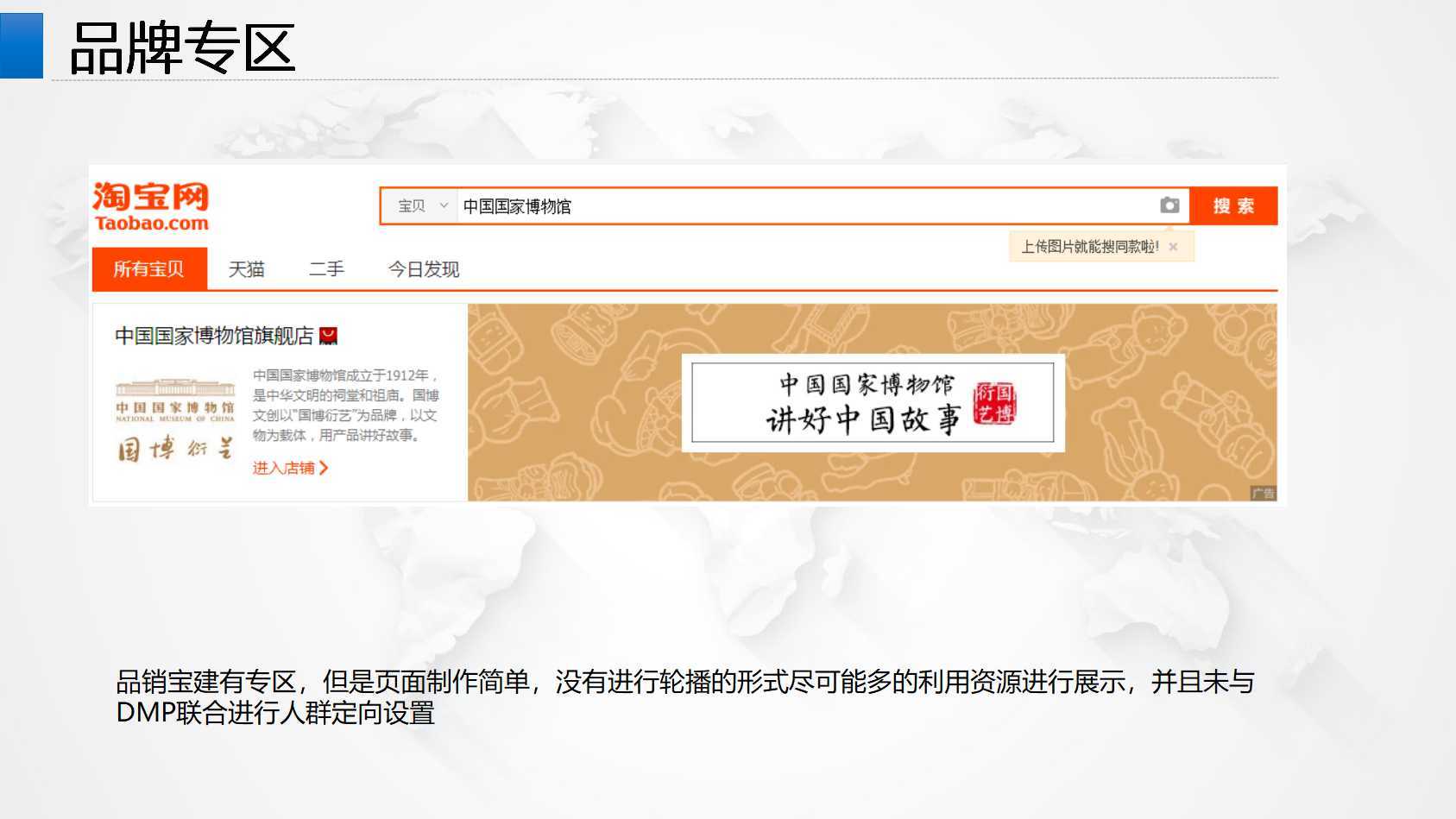
Task: Open the 今日发现 tab
Action: [424, 269]
